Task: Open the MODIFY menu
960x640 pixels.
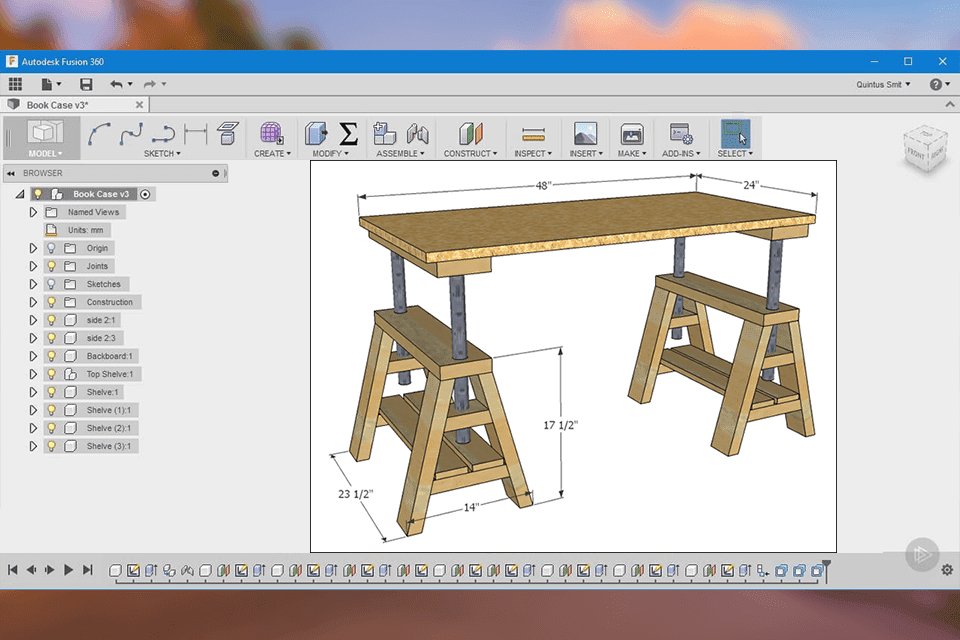Action: coord(330,154)
